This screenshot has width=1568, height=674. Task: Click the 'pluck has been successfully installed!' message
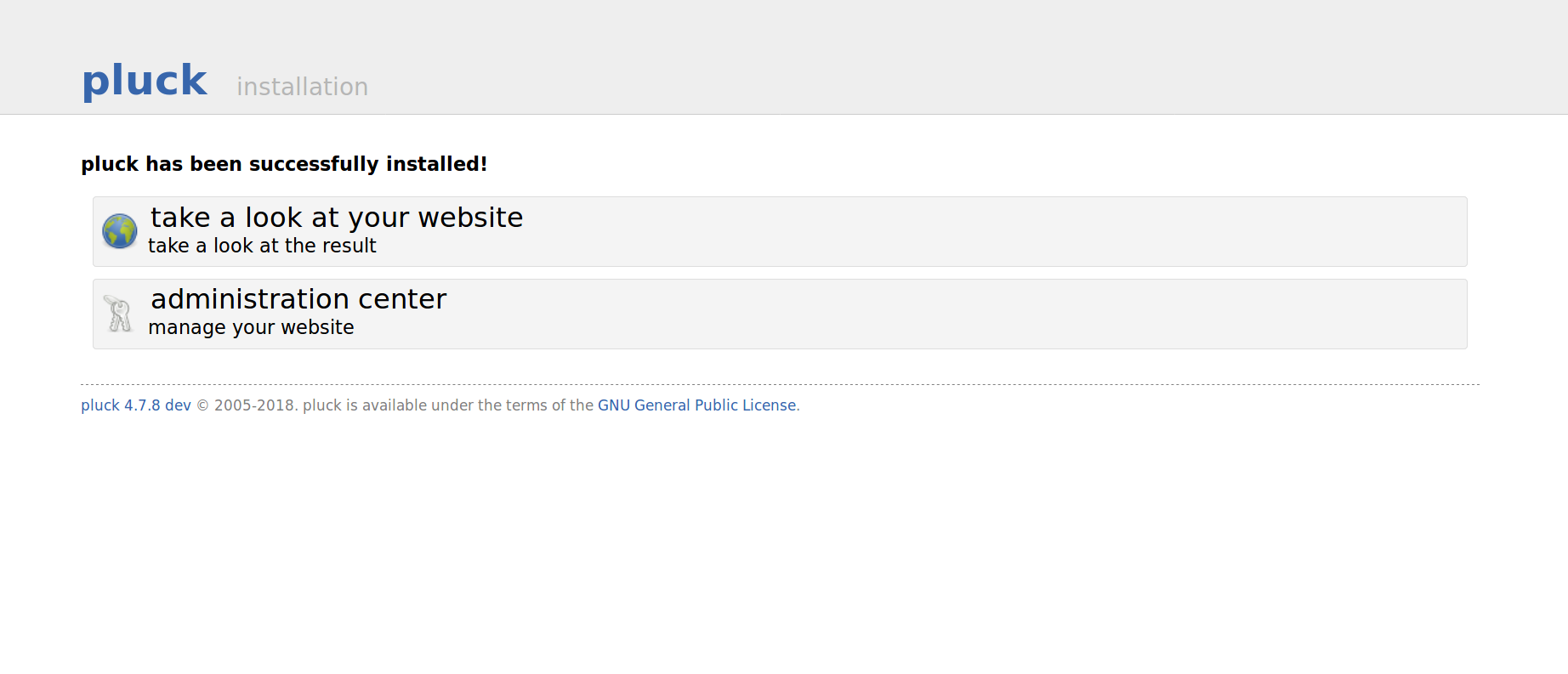point(284,164)
